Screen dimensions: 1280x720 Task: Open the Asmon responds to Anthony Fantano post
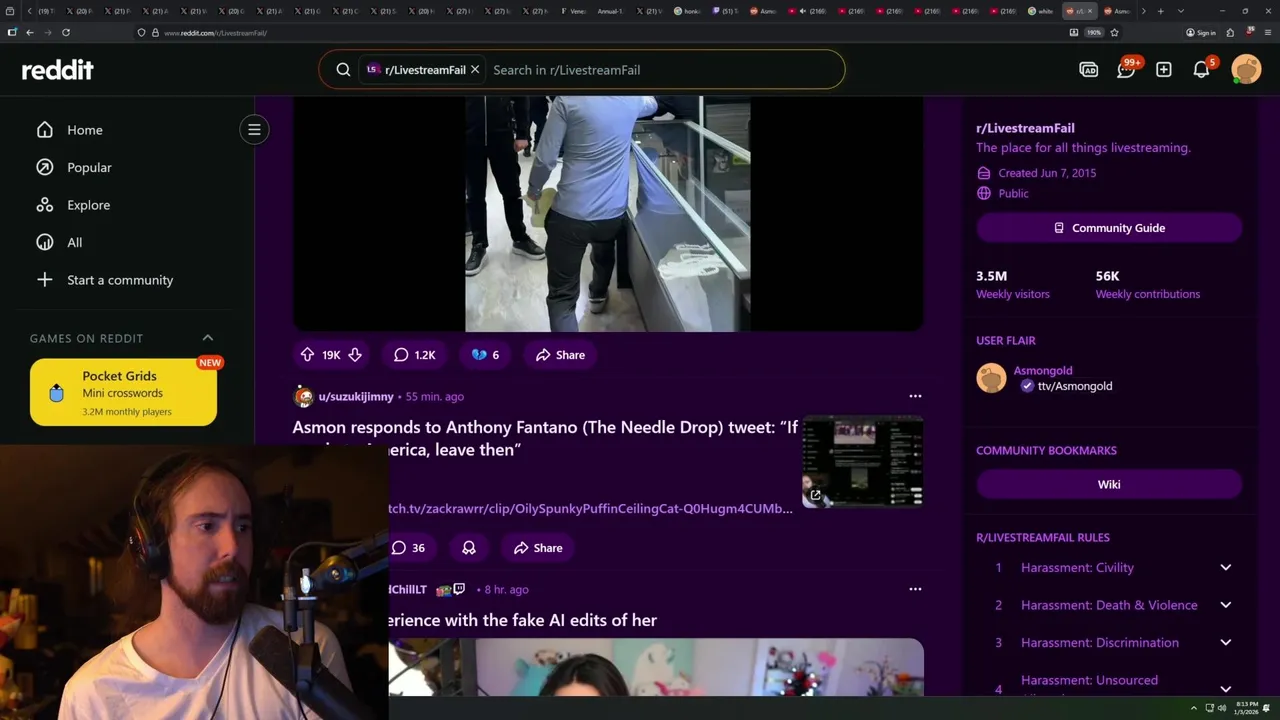pyautogui.click(x=545, y=438)
